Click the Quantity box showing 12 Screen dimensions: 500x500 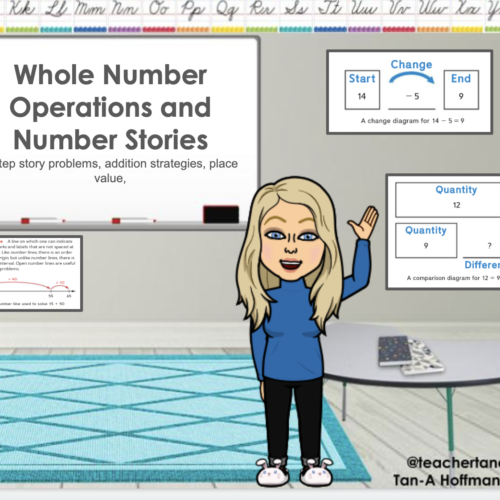pos(448,200)
